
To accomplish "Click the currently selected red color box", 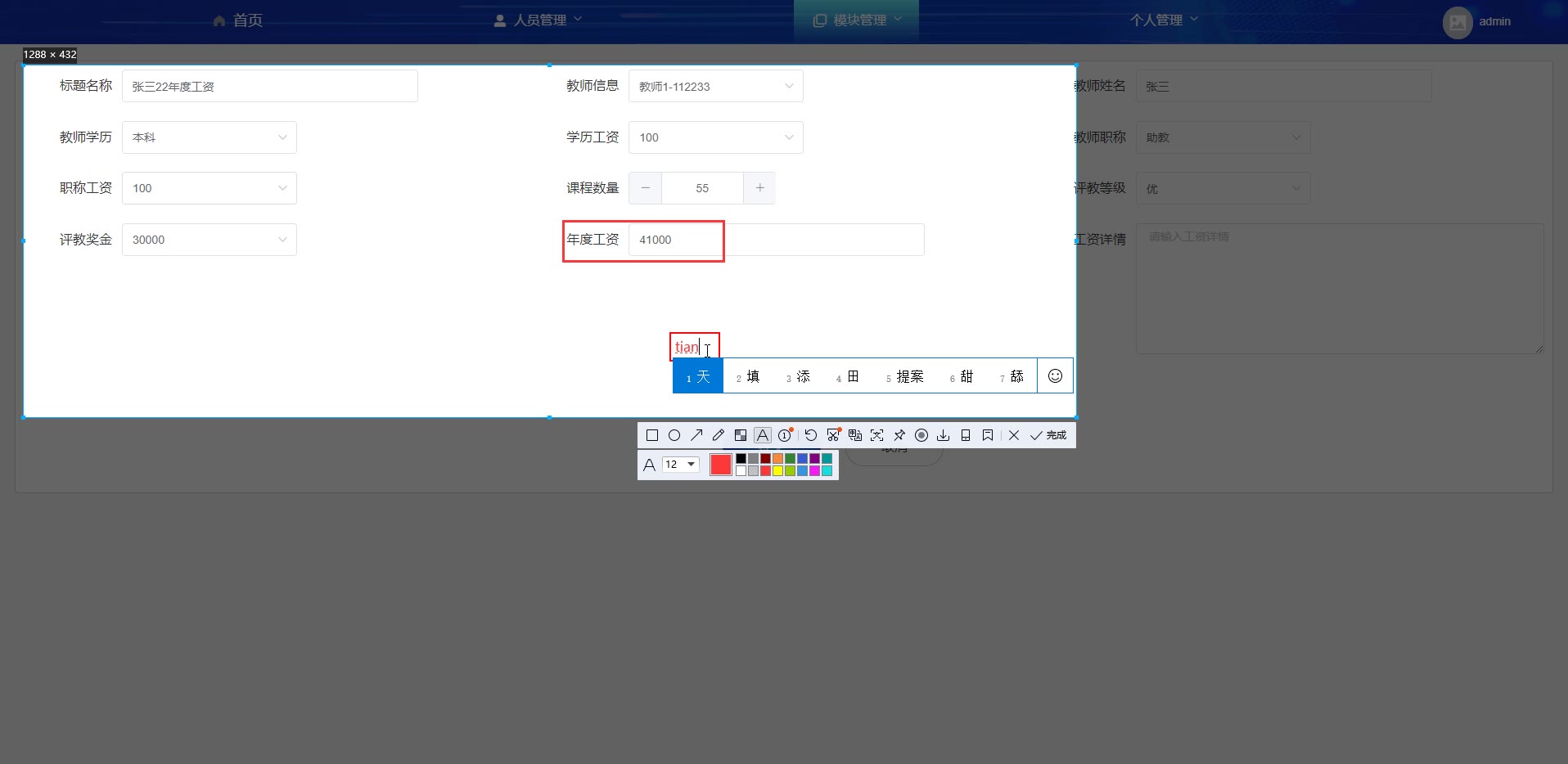I will pyautogui.click(x=721, y=465).
